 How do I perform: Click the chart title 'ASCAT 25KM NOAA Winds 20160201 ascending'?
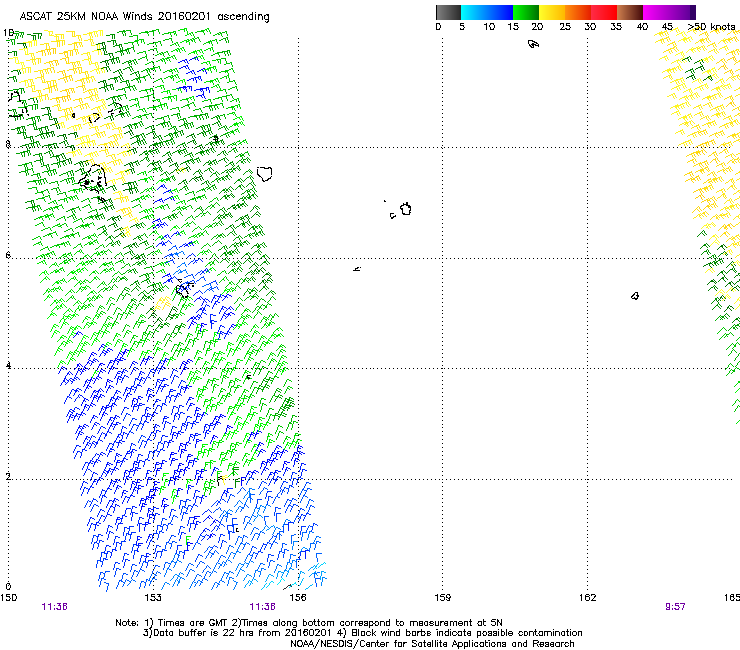coord(144,17)
